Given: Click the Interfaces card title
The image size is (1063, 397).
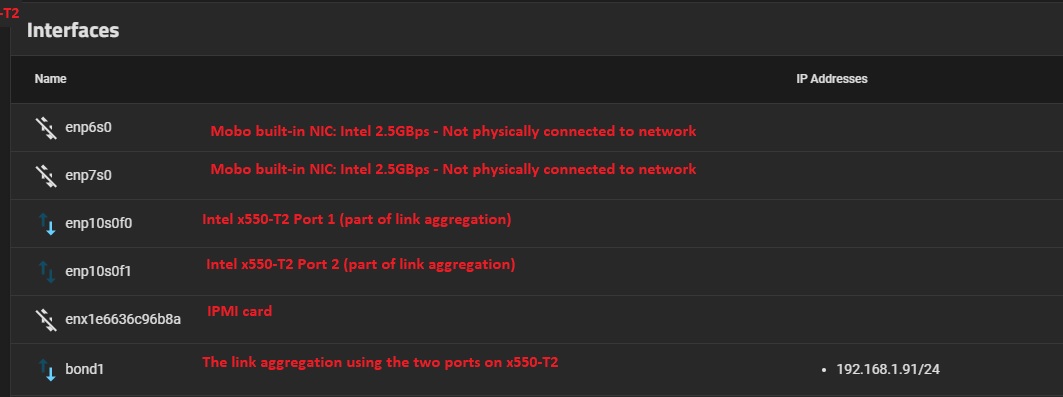Looking at the screenshot, I should (x=73, y=30).
